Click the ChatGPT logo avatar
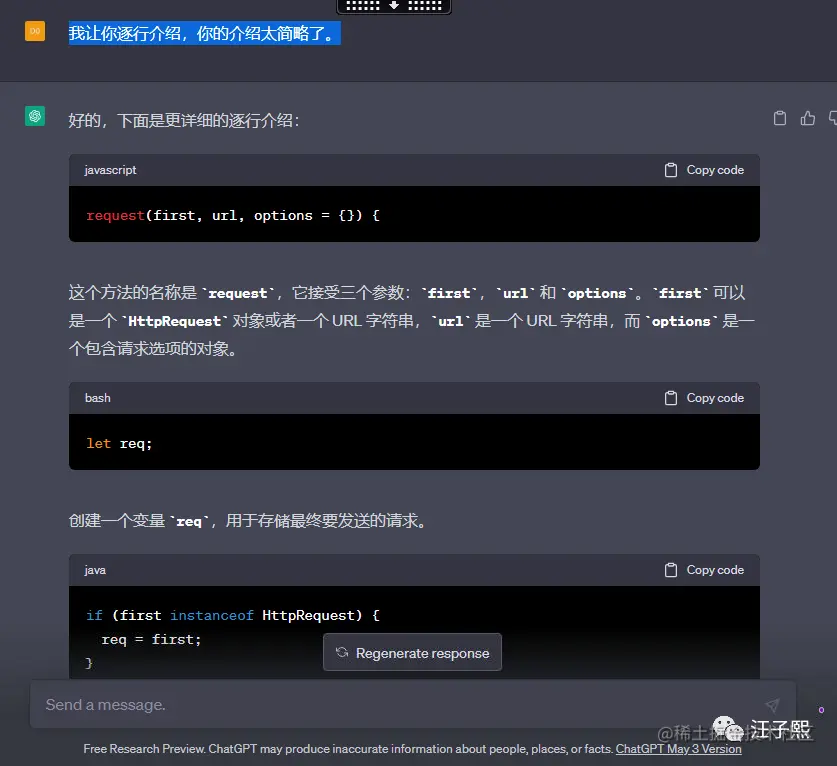Viewport: 837px width, 766px height. (35, 116)
